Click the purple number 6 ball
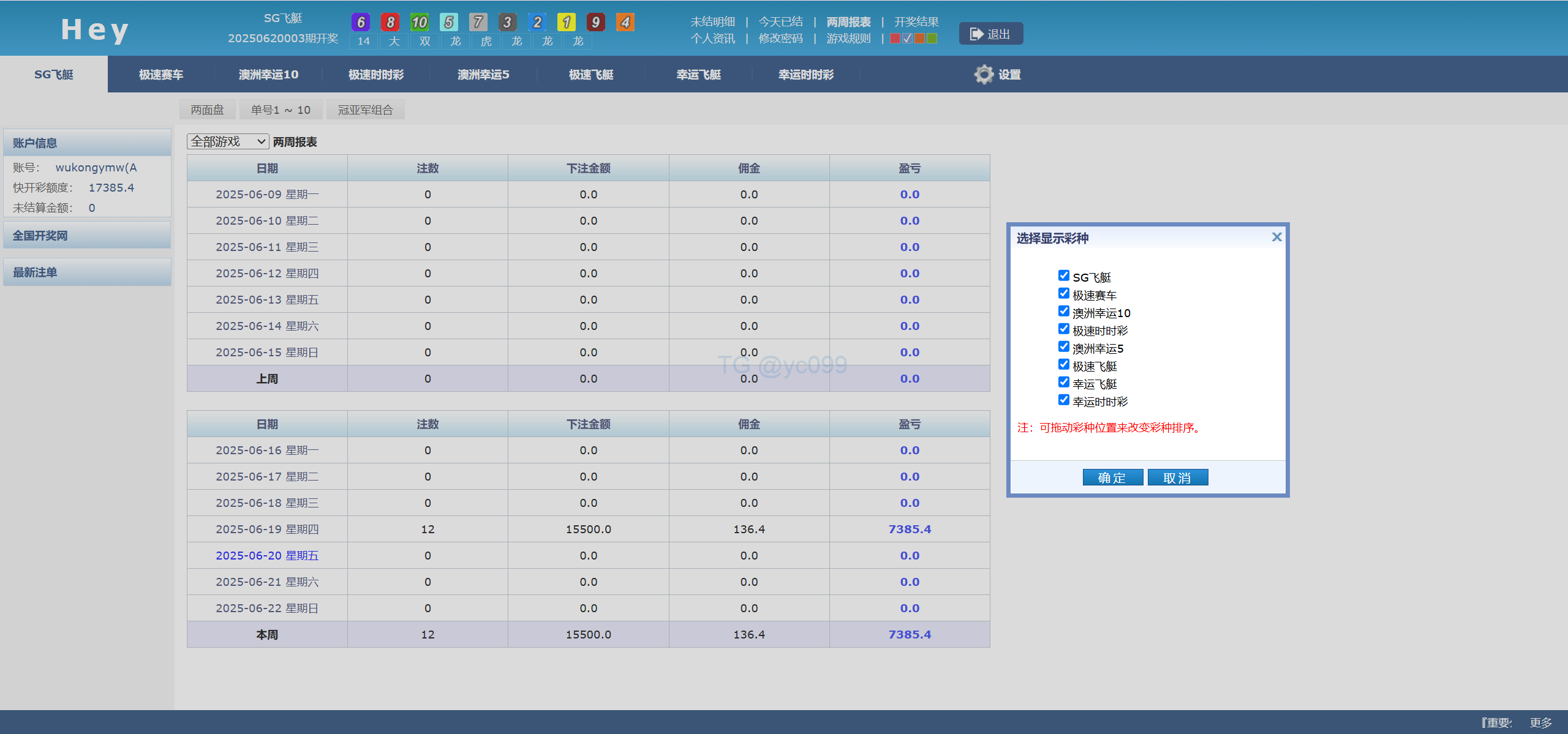Image resolution: width=1568 pixels, height=734 pixels. point(361,22)
